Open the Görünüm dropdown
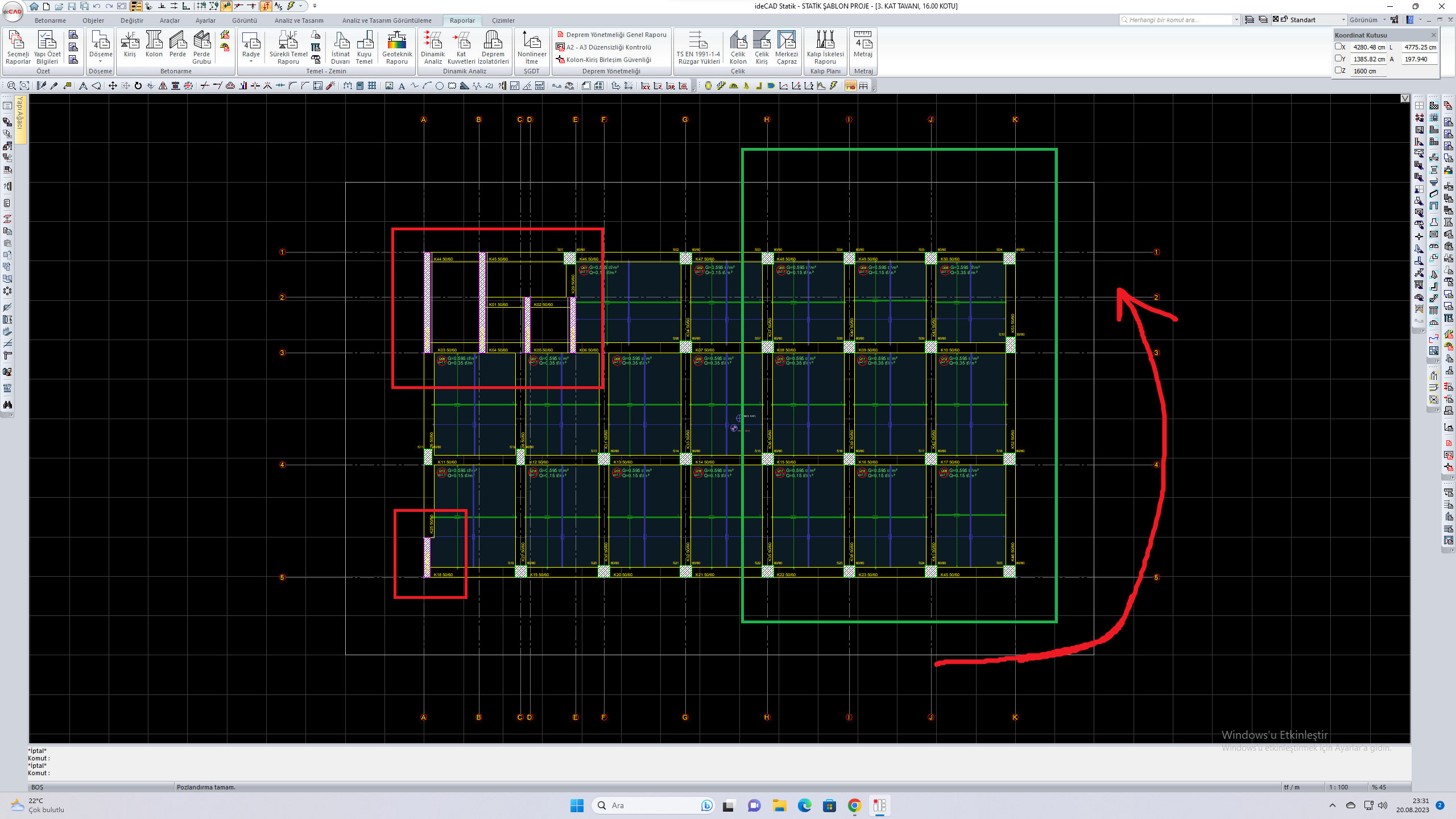The height and width of the screenshot is (819, 1456). 1368,20
